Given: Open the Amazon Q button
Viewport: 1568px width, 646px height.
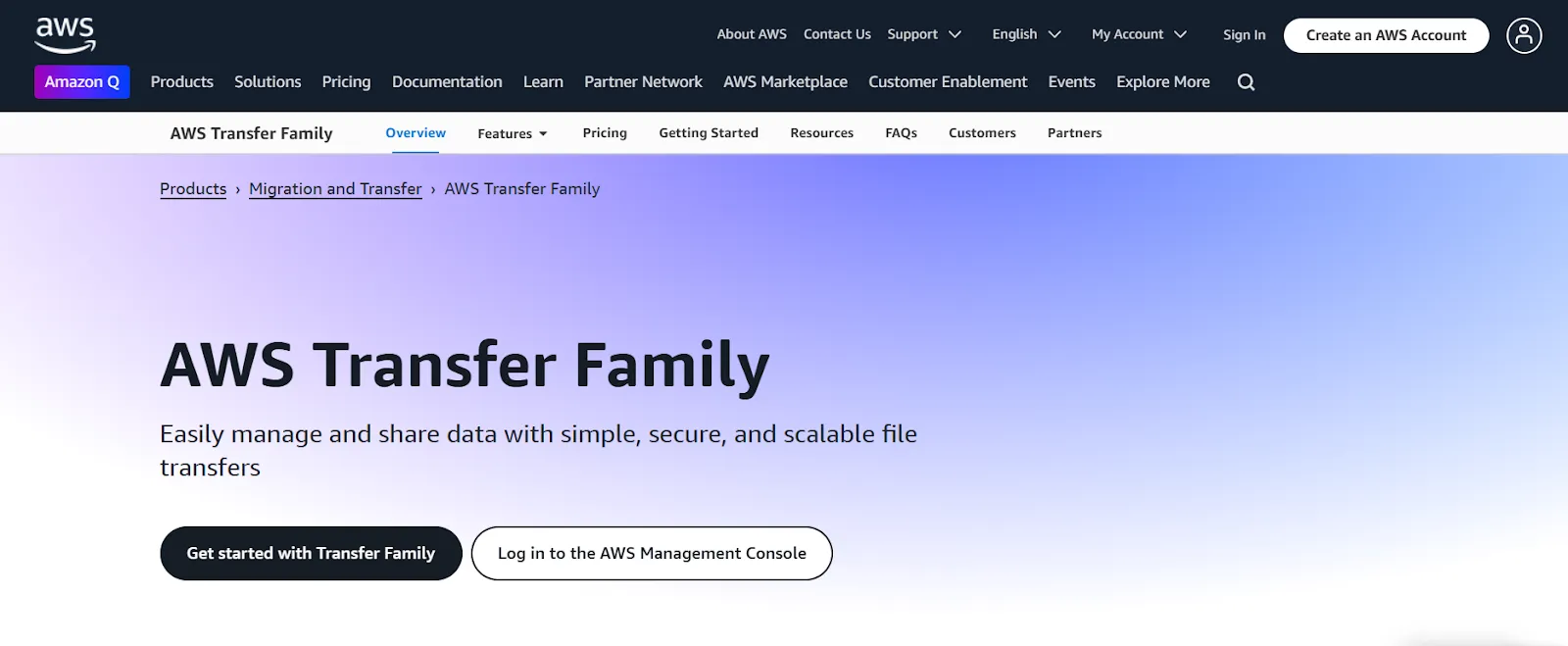Looking at the screenshot, I should coord(82,82).
